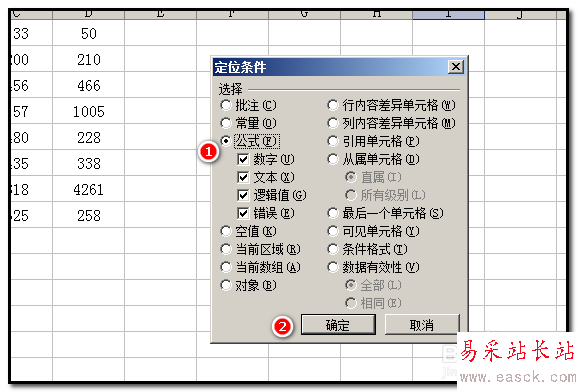Click cell containing 258

coord(88,215)
